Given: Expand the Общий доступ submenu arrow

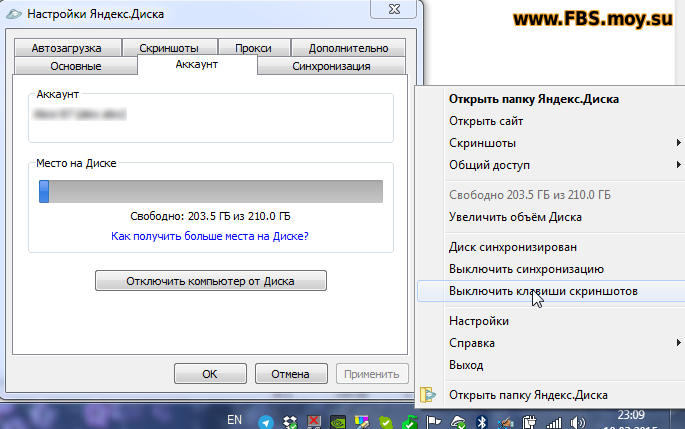Looking at the screenshot, I should click(x=678, y=164).
